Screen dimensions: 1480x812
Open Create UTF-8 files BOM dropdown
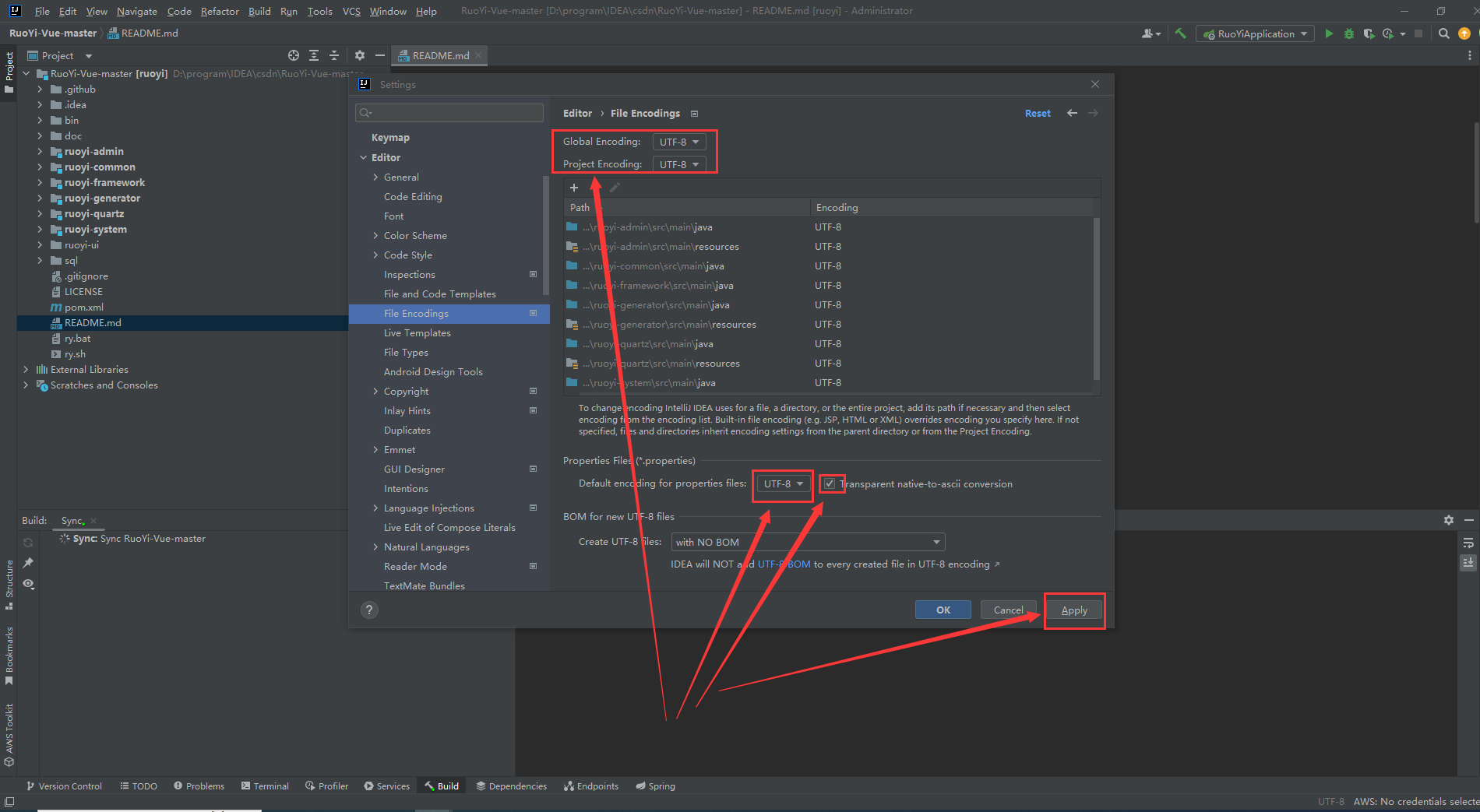point(808,542)
